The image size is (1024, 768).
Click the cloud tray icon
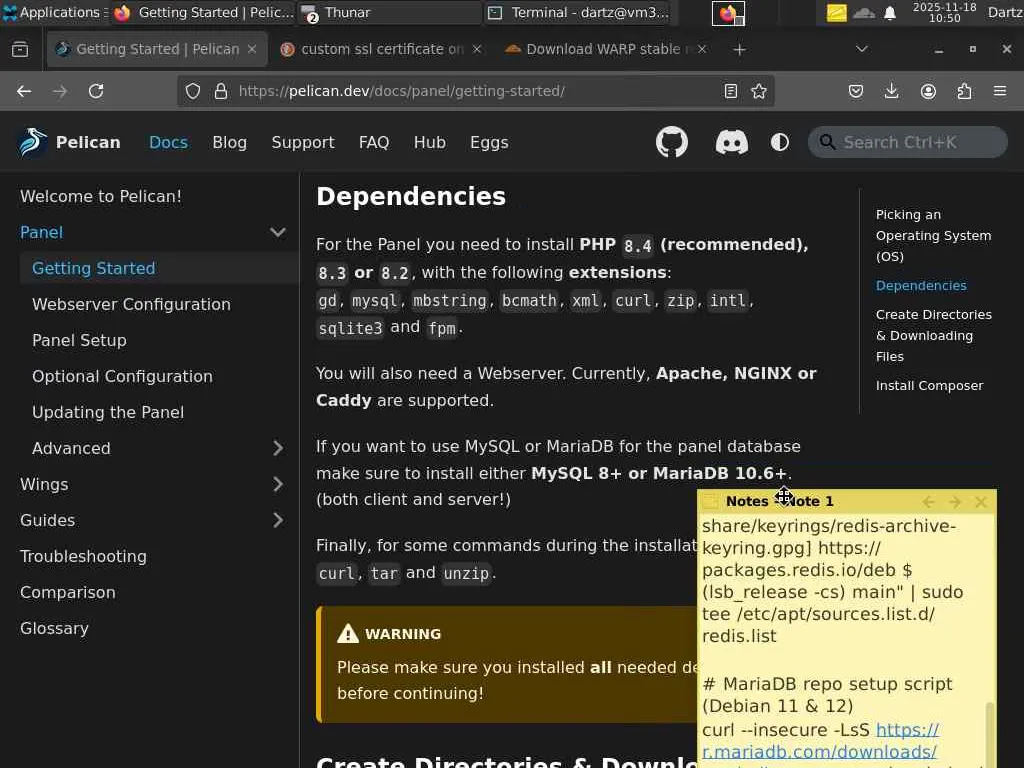tap(863, 12)
